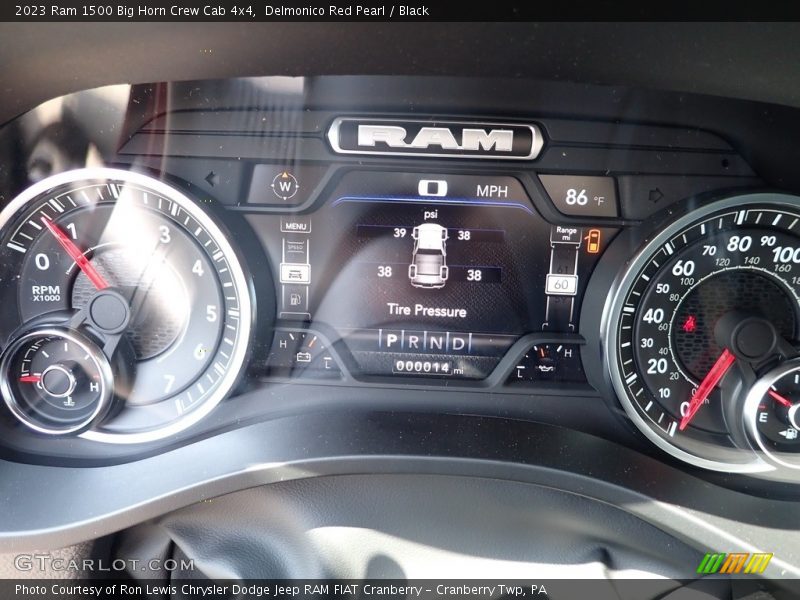This screenshot has width=800, height=600.
Task: Select the vehicle graphic in Tire Pressure display
Action: (429, 257)
